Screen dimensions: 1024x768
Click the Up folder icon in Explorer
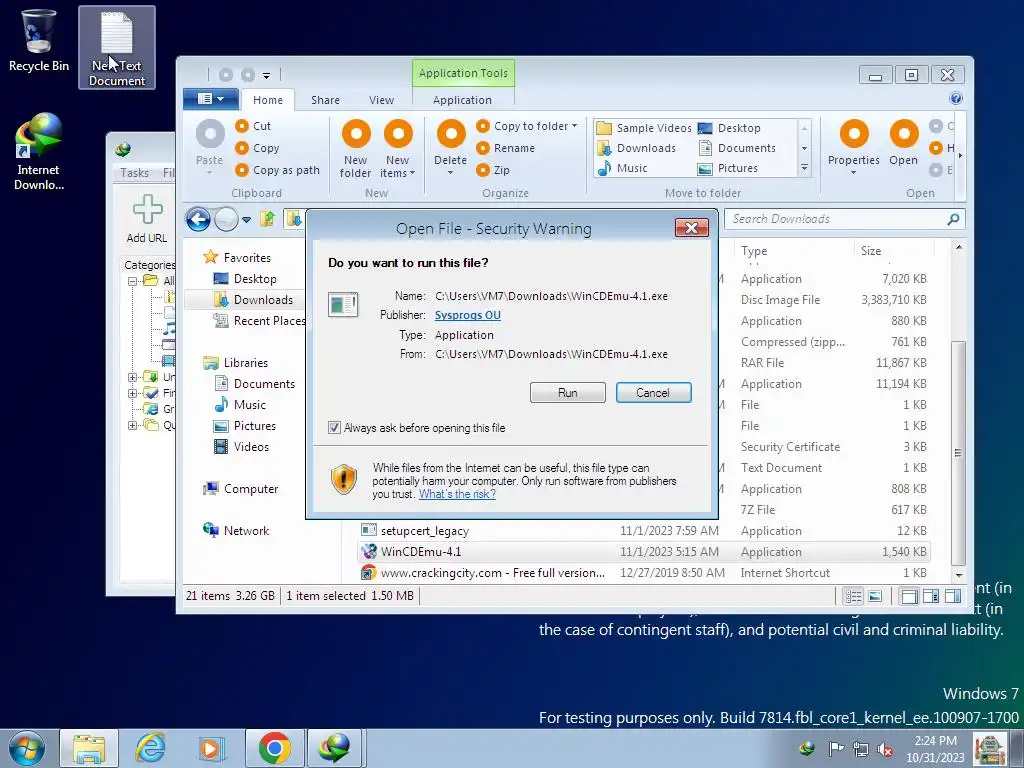tap(267, 219)
